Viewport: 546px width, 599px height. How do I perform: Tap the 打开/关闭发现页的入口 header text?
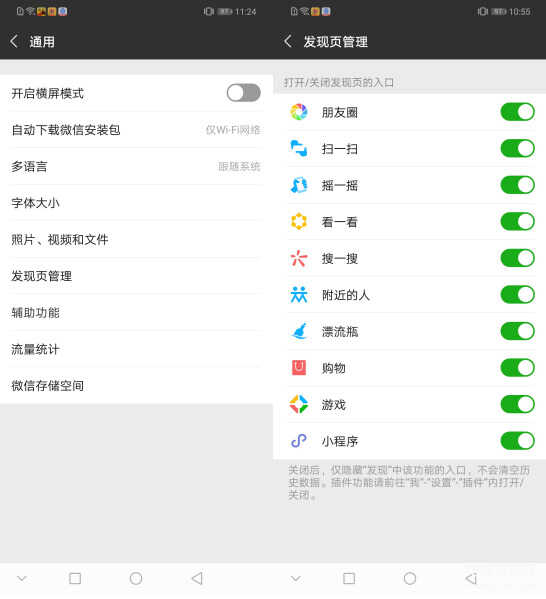click(339, 82)
